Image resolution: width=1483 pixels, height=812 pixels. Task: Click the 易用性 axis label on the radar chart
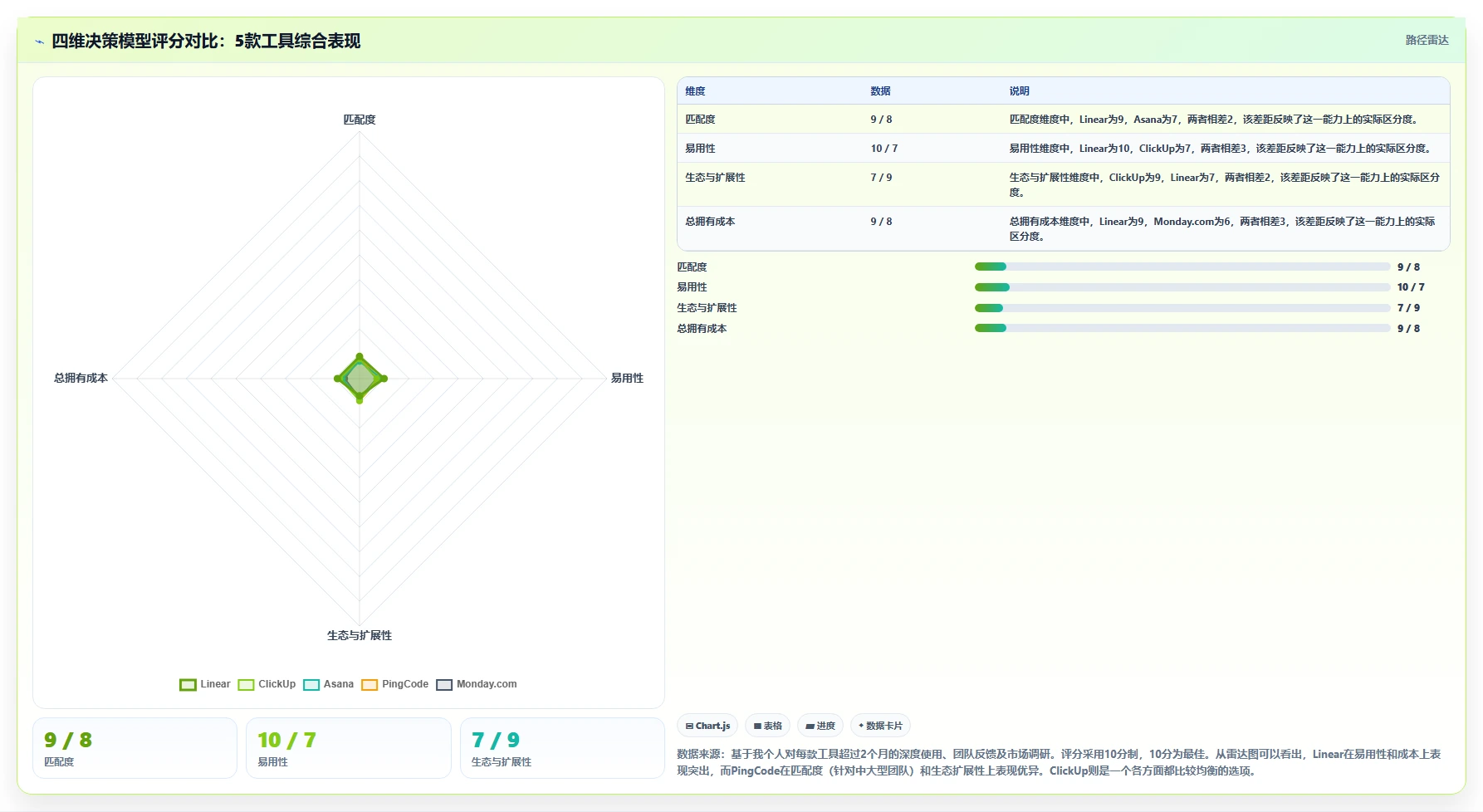coord(627,378)
